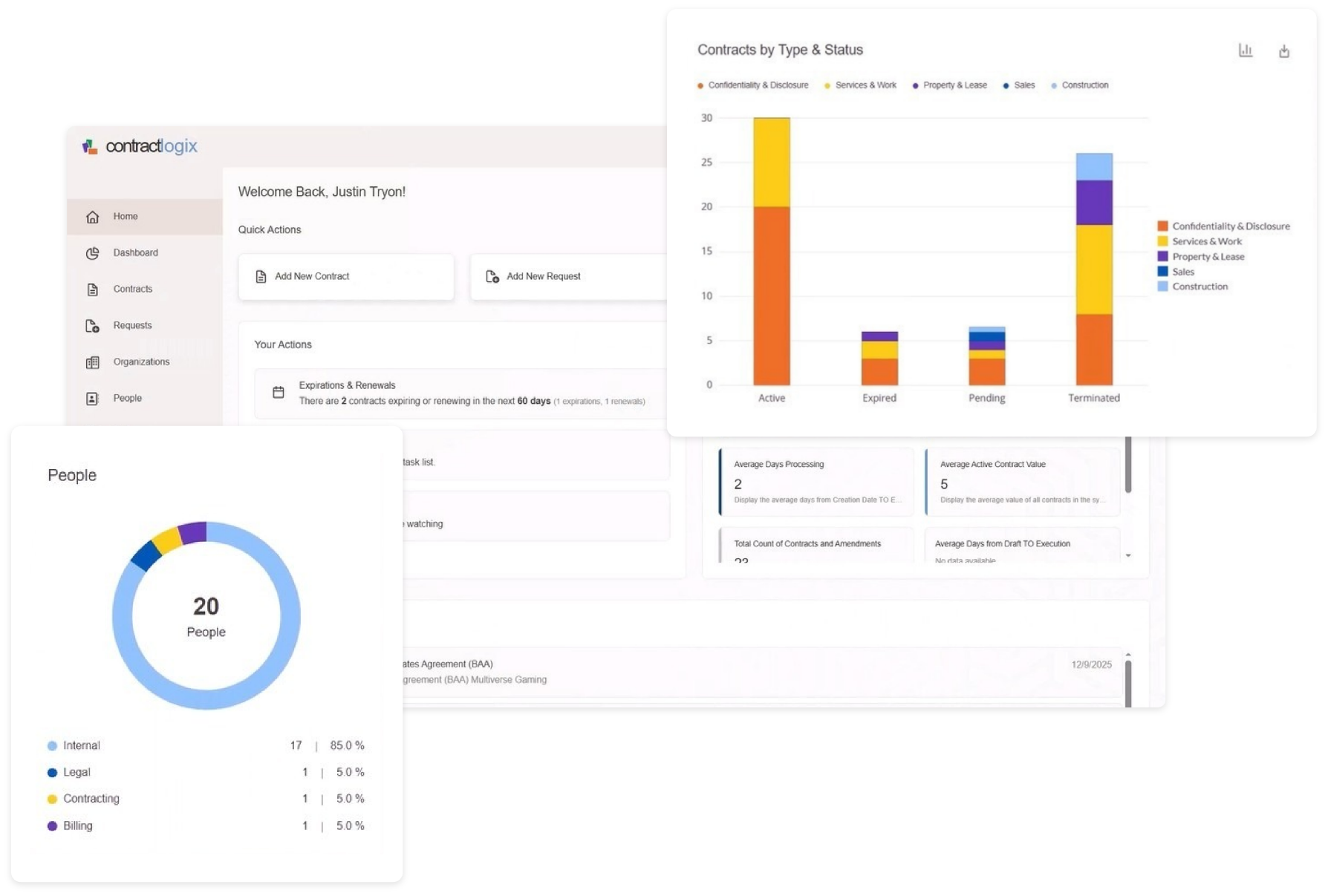Click the ContractLogix logo
The width and height of the screenshot is (1328, 896).
coord(140,146)
